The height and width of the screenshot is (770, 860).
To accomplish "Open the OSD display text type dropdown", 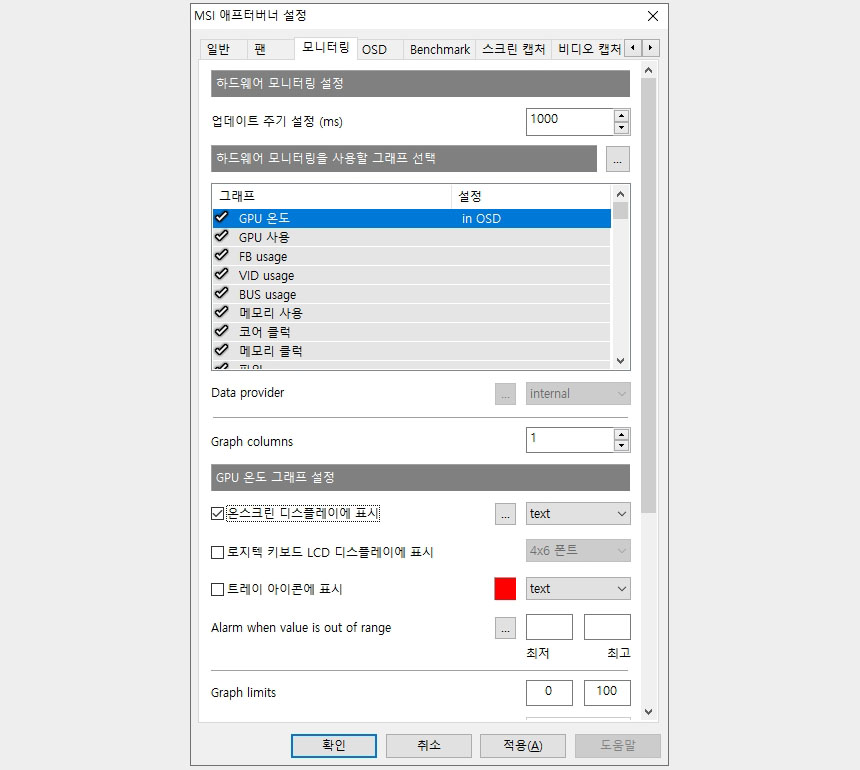I will coord(578,514).
